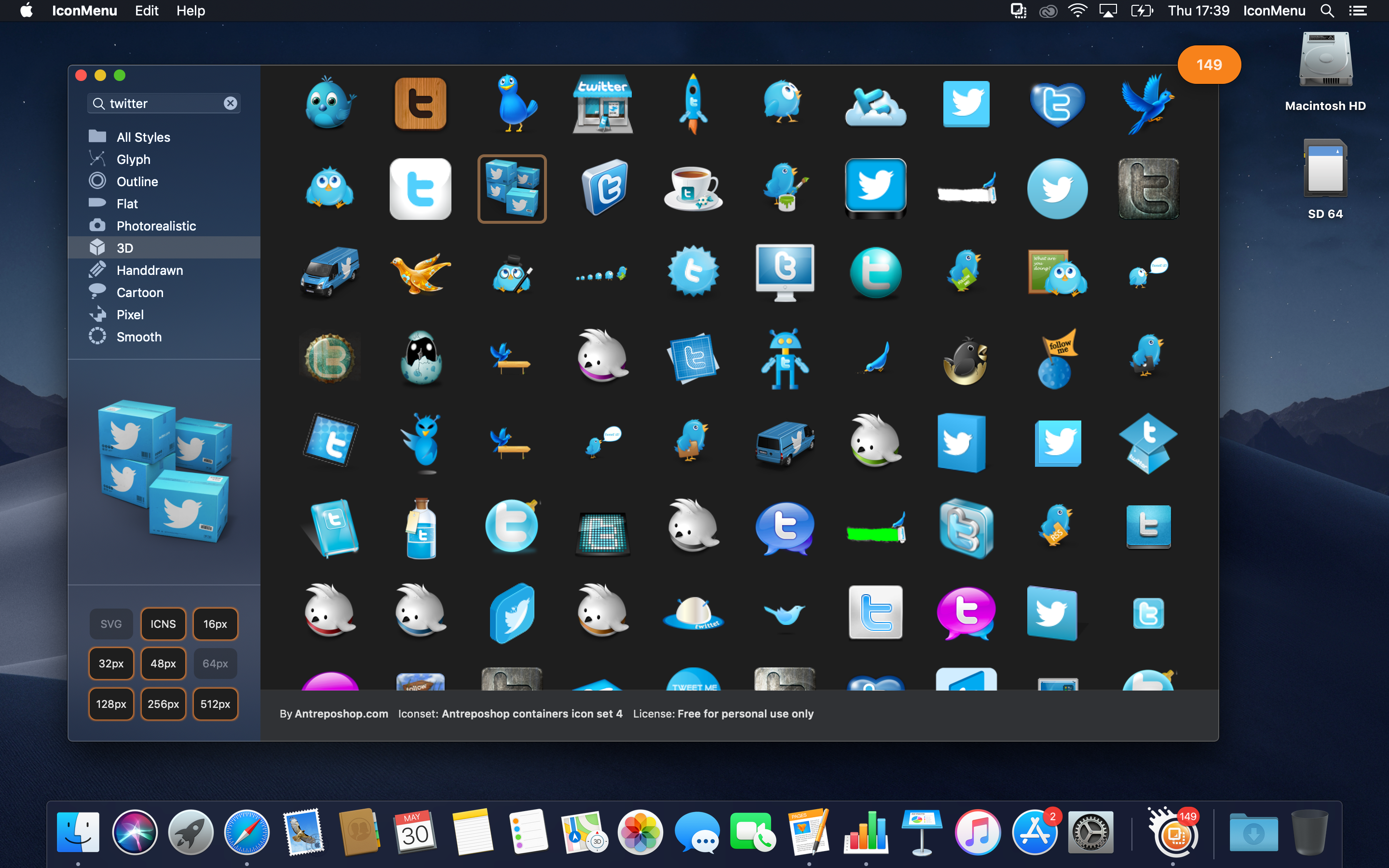Click the twitter search input field
This screenshot has width=1389, height=868.
[x=163, y=103]
